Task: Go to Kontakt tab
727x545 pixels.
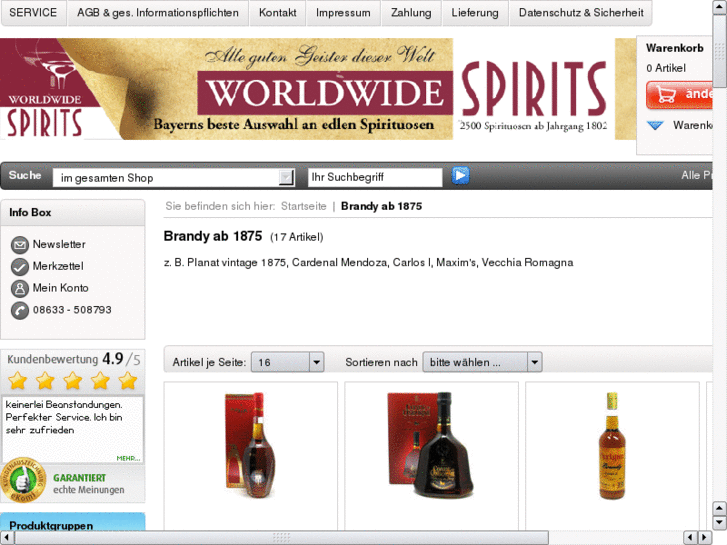Action: coord(277,13)
